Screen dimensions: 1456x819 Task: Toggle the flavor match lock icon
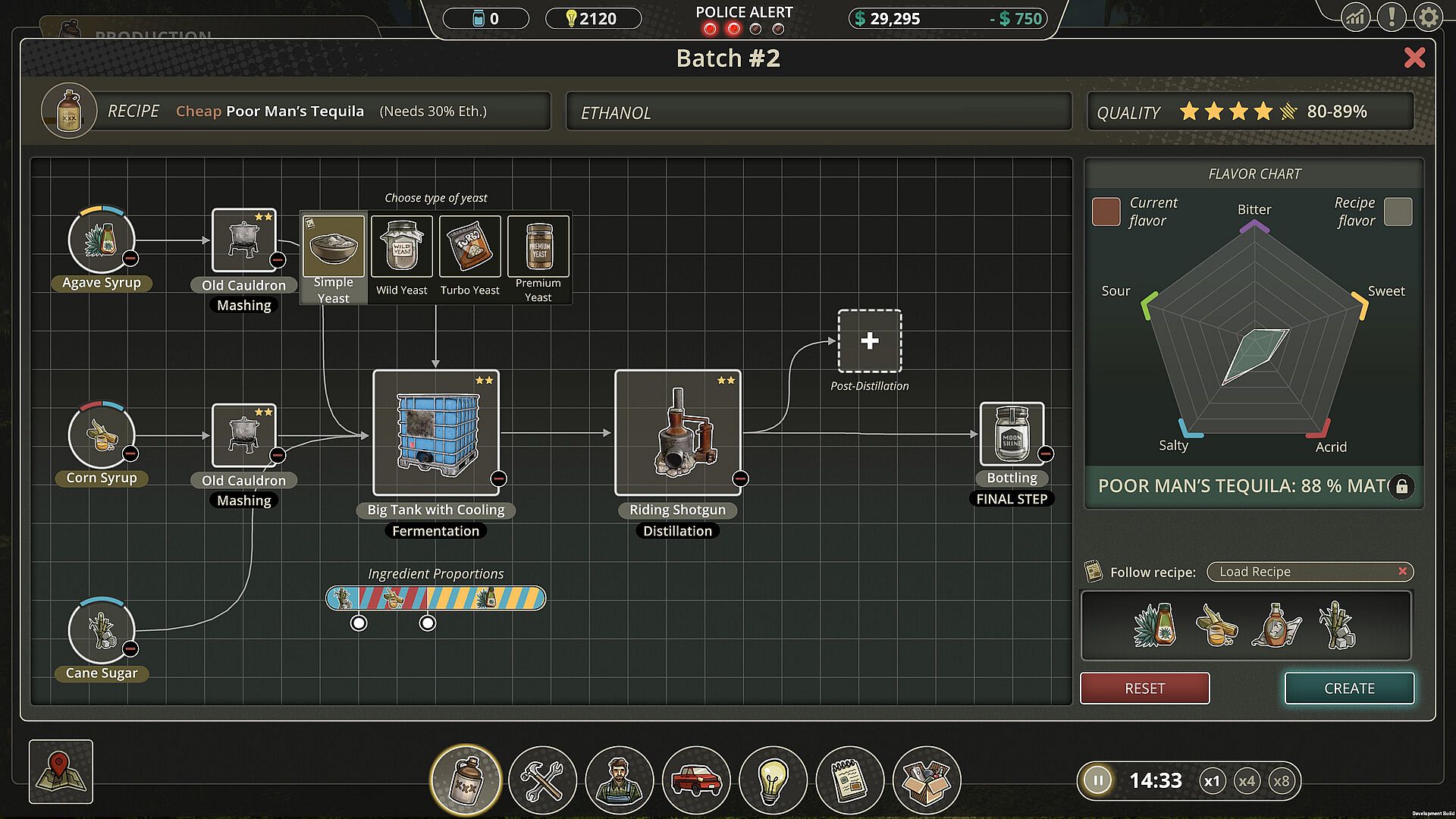[x=1401, y=486]
